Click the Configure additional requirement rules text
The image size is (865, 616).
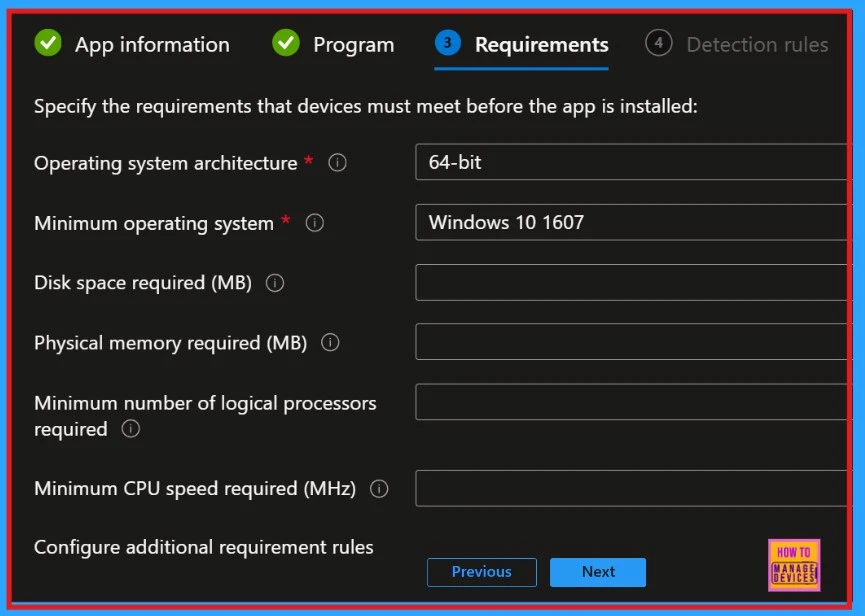pos(204,548)
